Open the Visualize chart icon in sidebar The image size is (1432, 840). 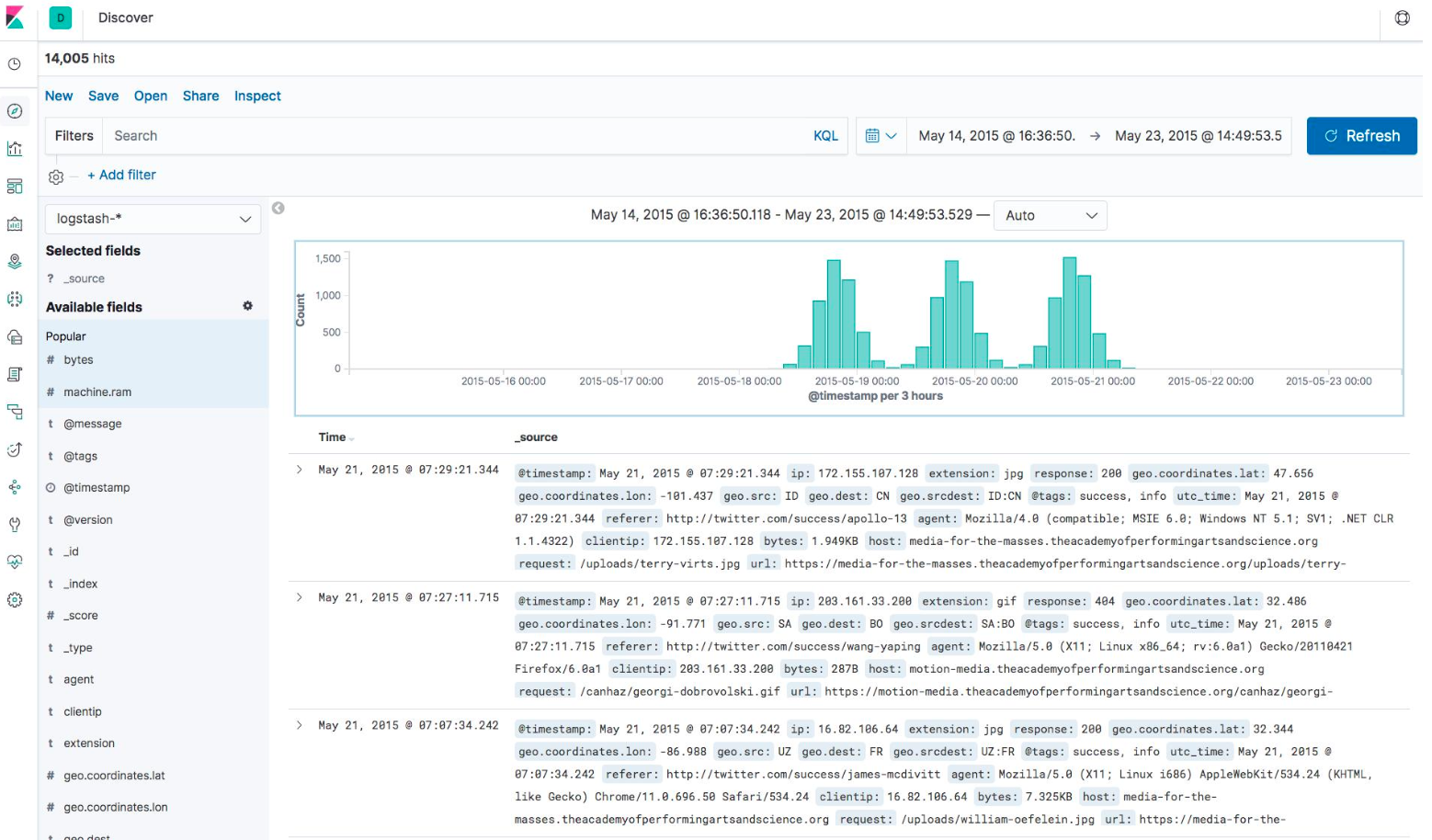click(15, 149)
